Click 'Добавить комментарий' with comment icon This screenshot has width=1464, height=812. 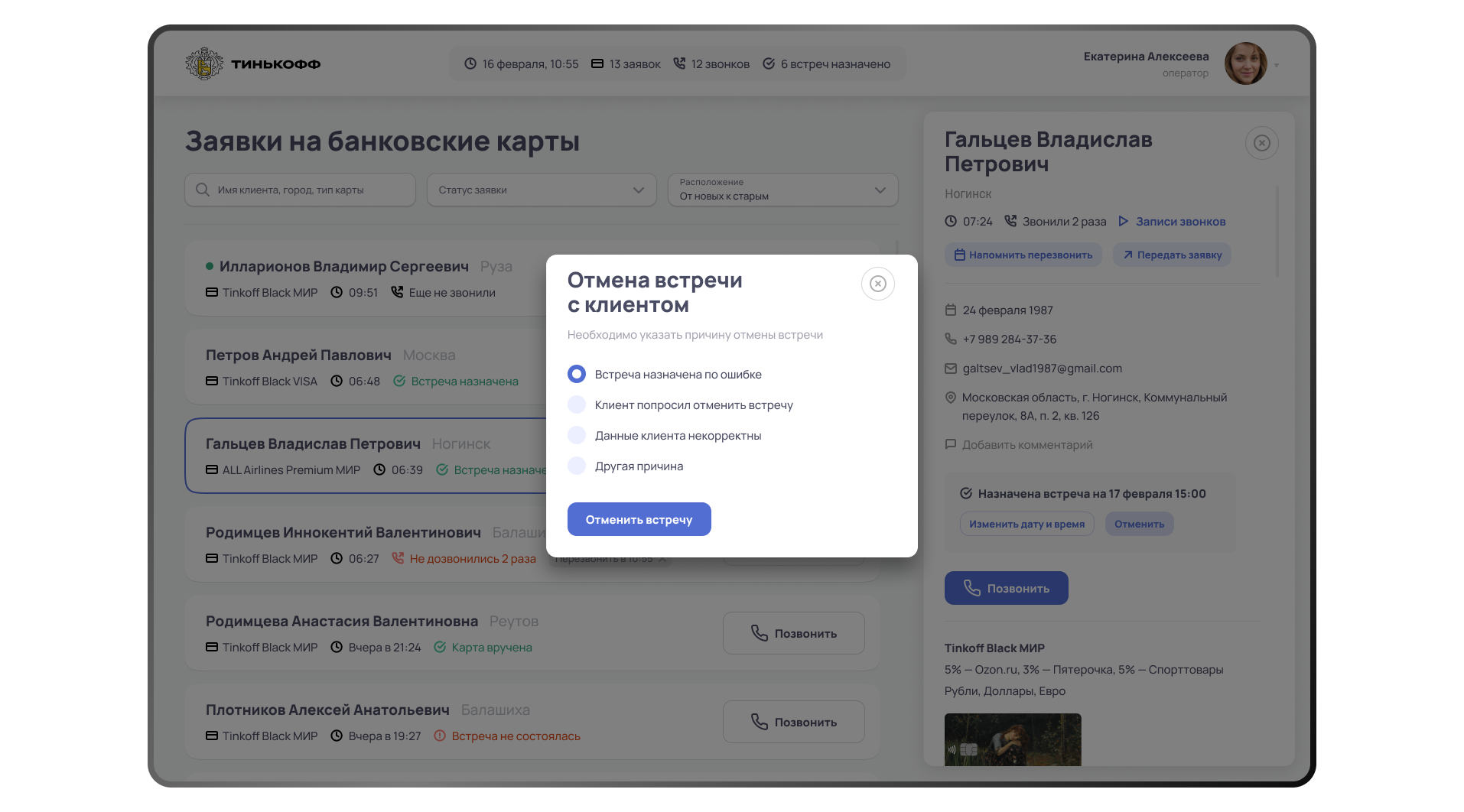pos(1019,444)
